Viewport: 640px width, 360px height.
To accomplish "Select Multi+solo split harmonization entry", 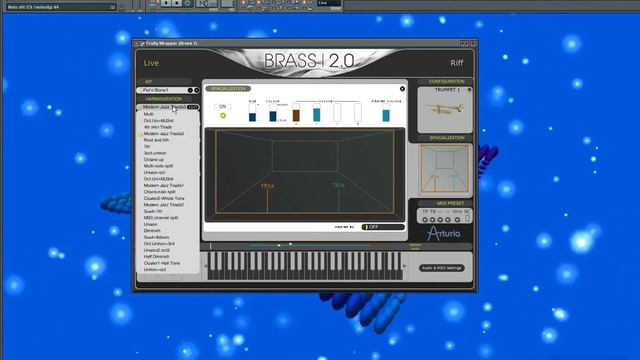I will point(158,166).
